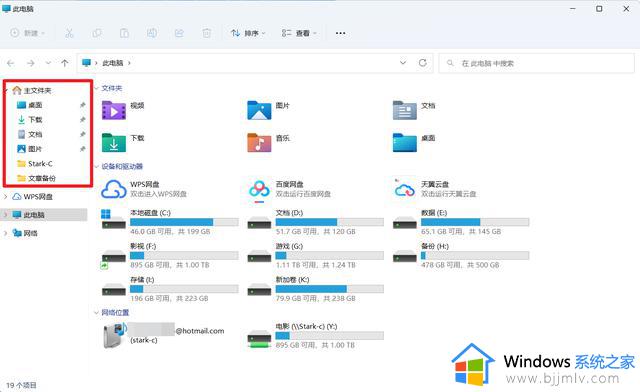Select the 桌面 folder icon in main pane

(x=404, y=143)
